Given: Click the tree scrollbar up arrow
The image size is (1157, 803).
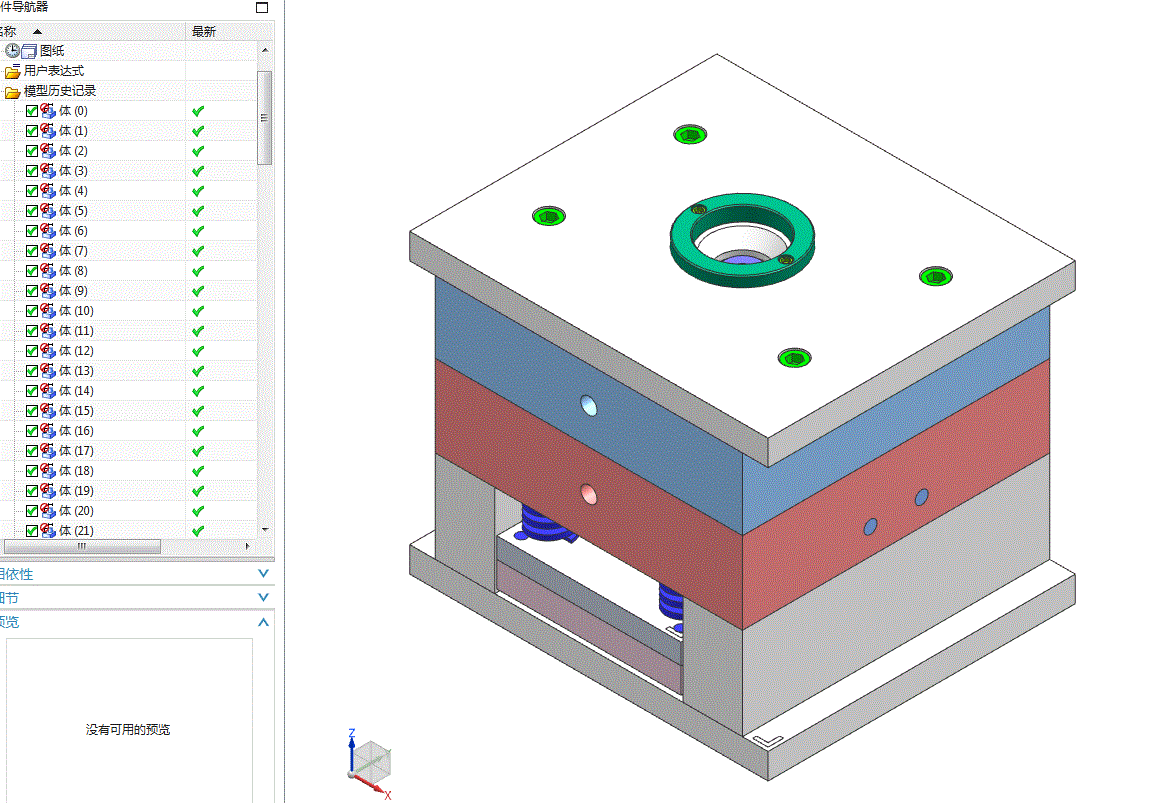Looking at the screenshot, I should (x=265, y=50).
